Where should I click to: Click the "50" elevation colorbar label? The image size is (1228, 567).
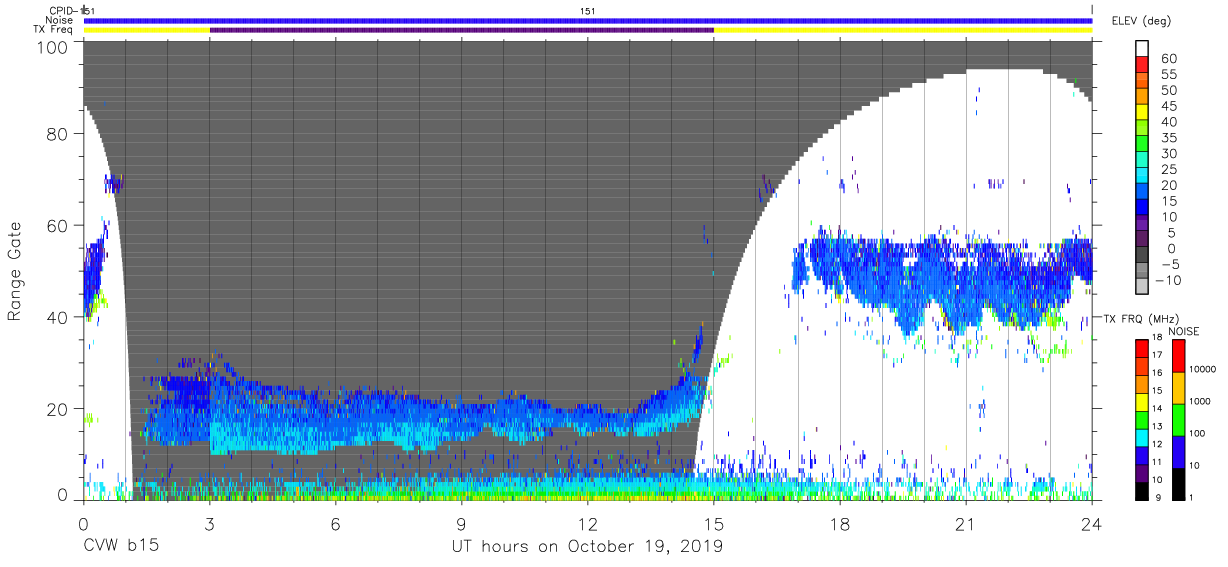coord(1169,91)
